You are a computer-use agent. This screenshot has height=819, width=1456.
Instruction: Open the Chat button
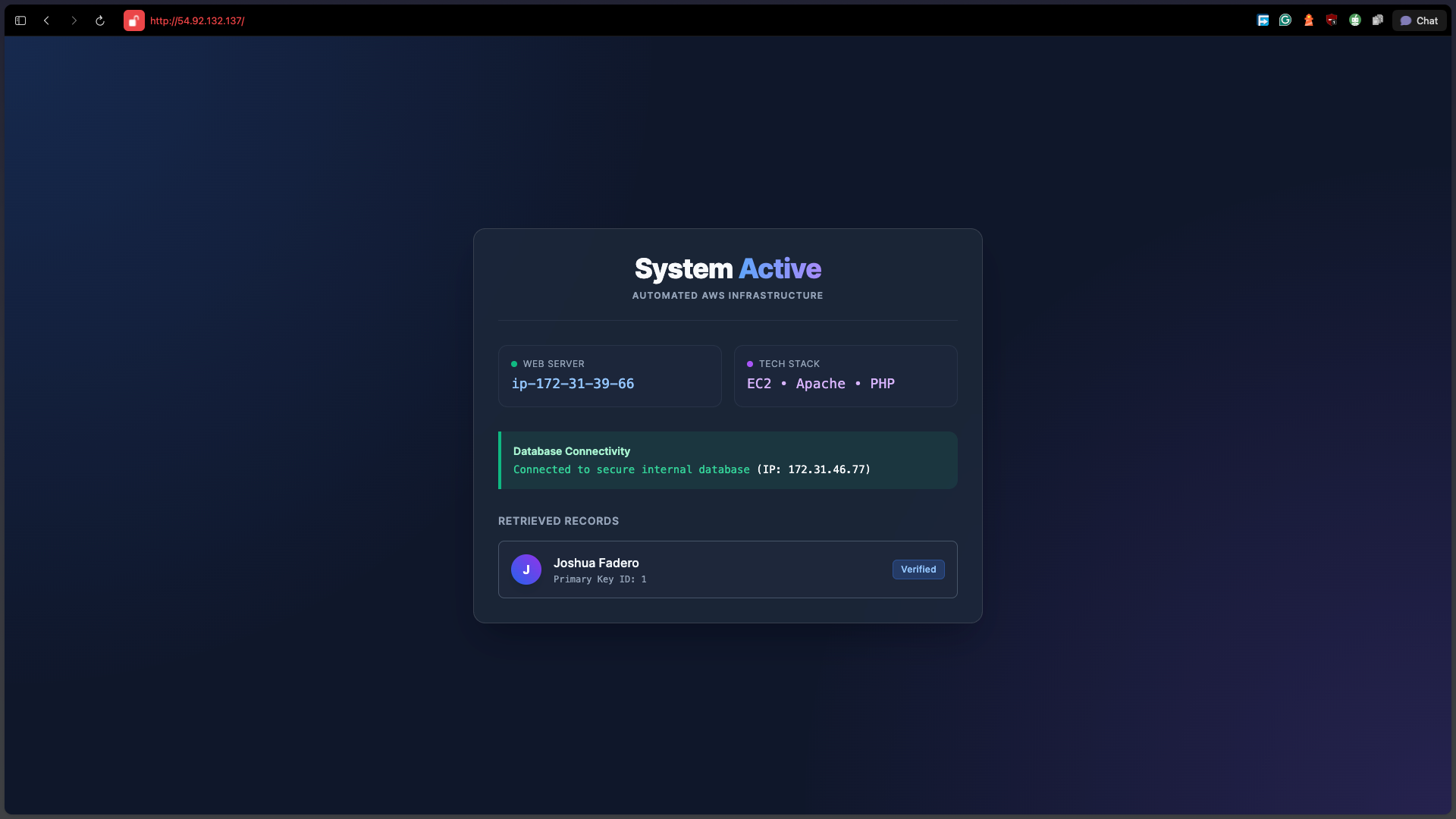(x=1419, y=20)
